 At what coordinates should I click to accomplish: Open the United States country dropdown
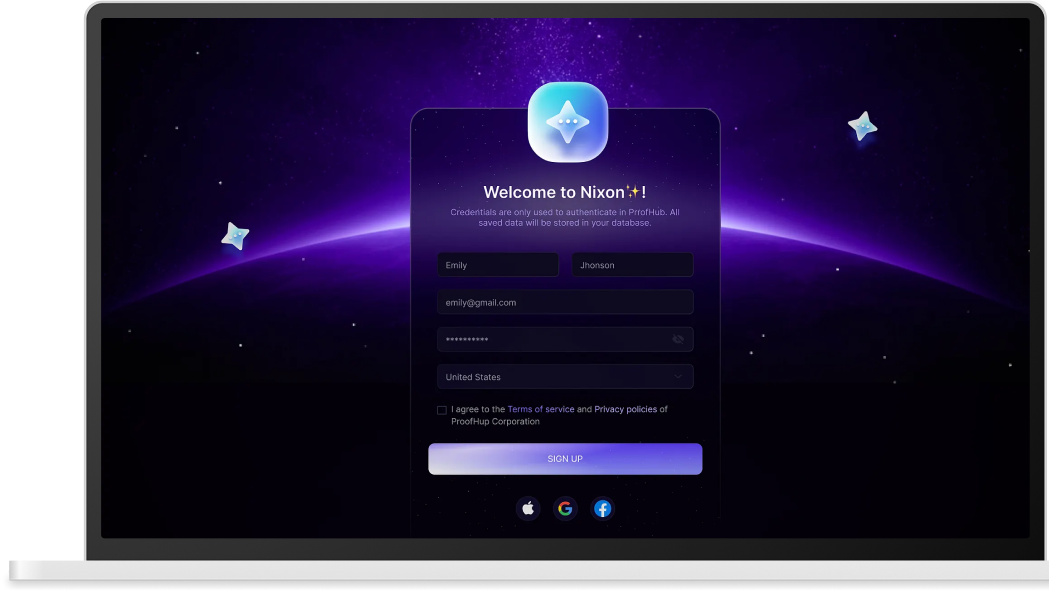click(x=565, y=377)
